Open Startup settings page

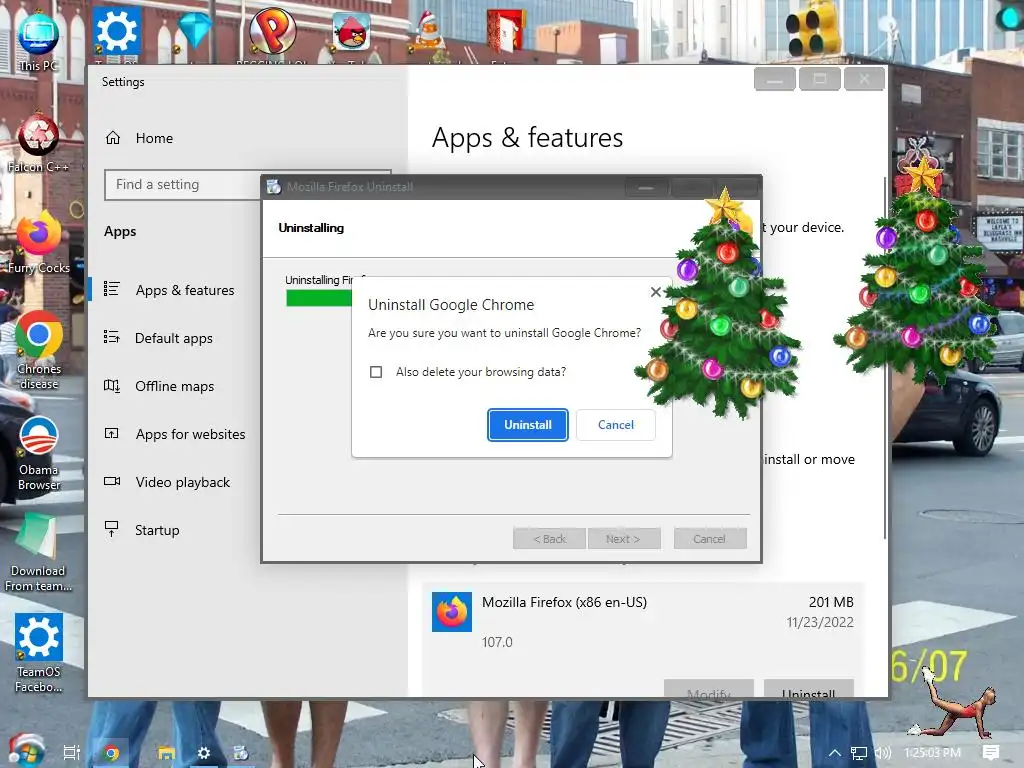[157, 530]
